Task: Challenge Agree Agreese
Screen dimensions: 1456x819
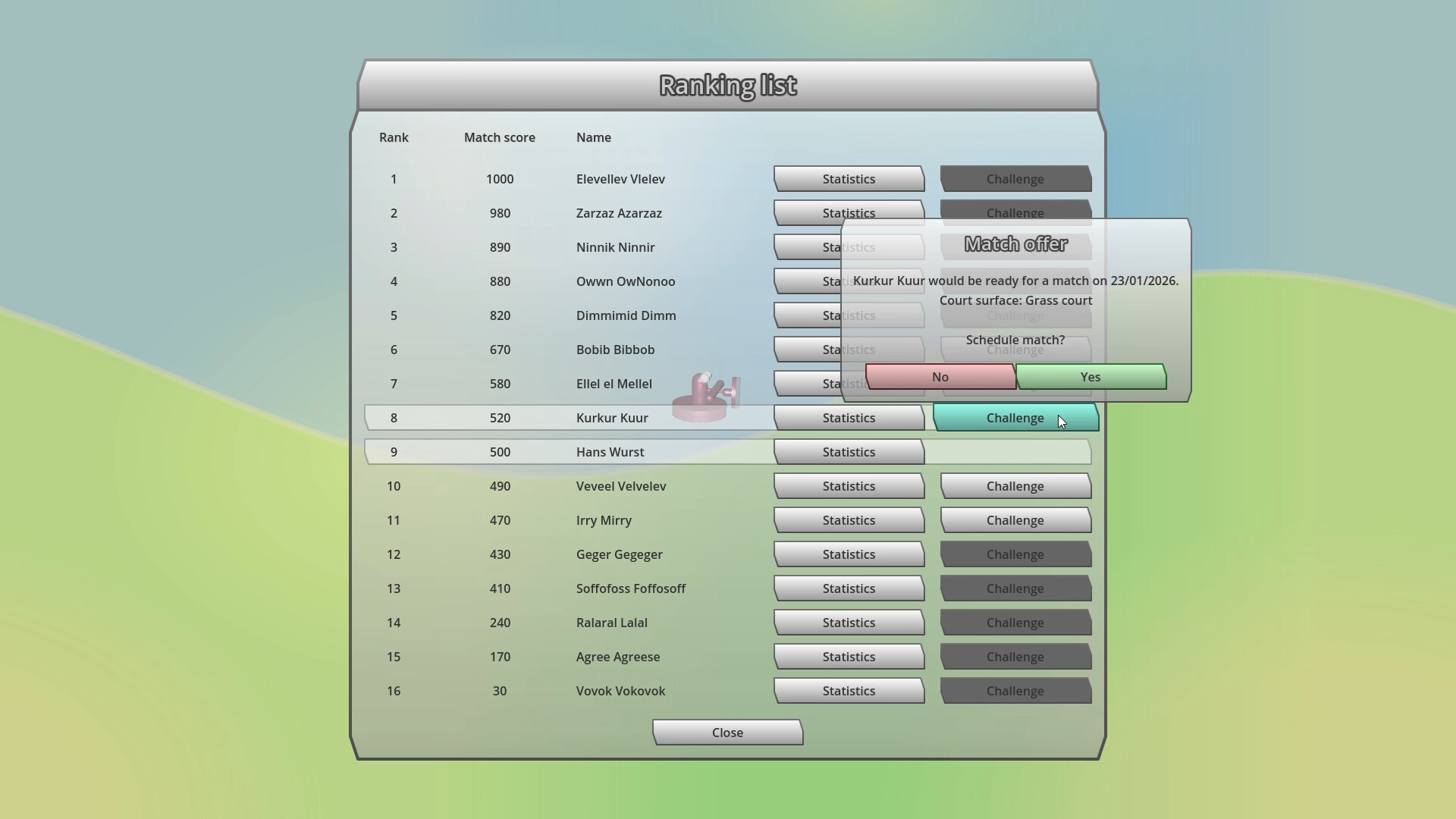Action: point(1015,657)
